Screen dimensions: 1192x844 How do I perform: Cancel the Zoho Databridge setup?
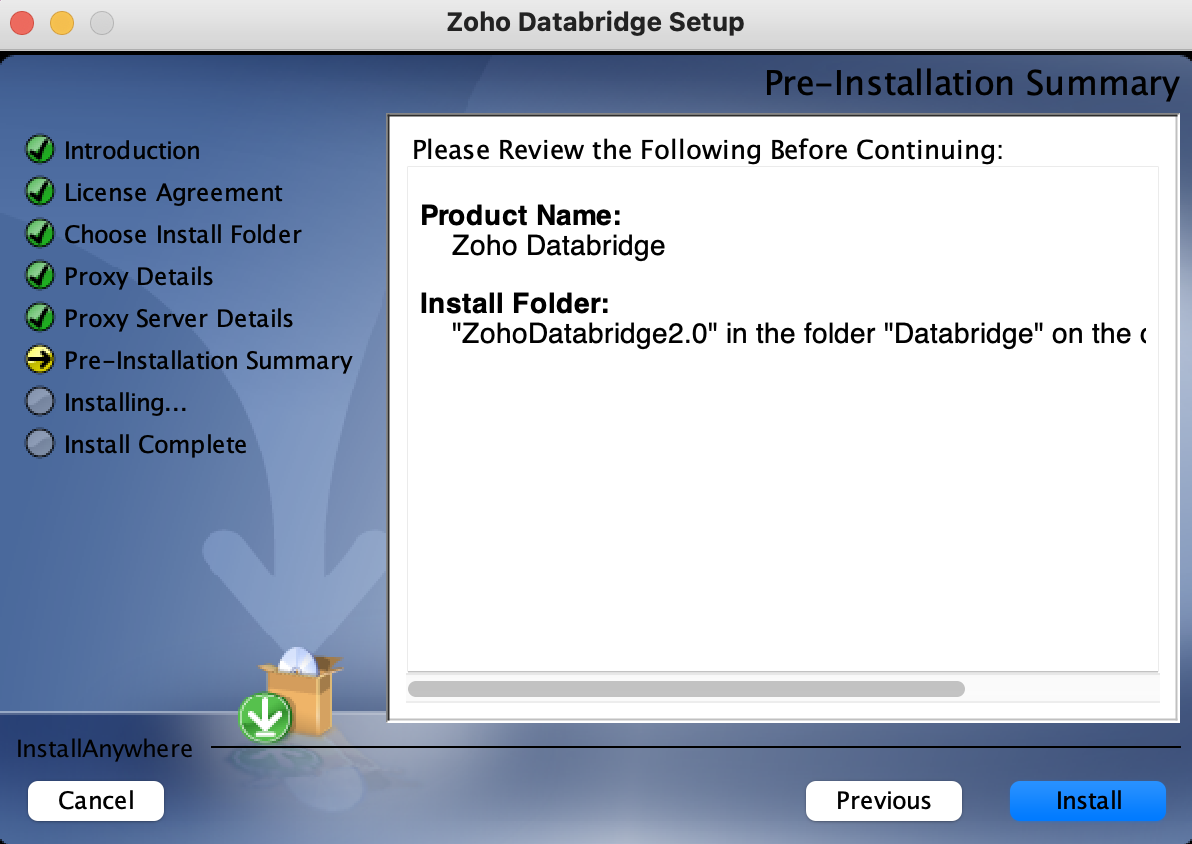(x=96, y=801)
